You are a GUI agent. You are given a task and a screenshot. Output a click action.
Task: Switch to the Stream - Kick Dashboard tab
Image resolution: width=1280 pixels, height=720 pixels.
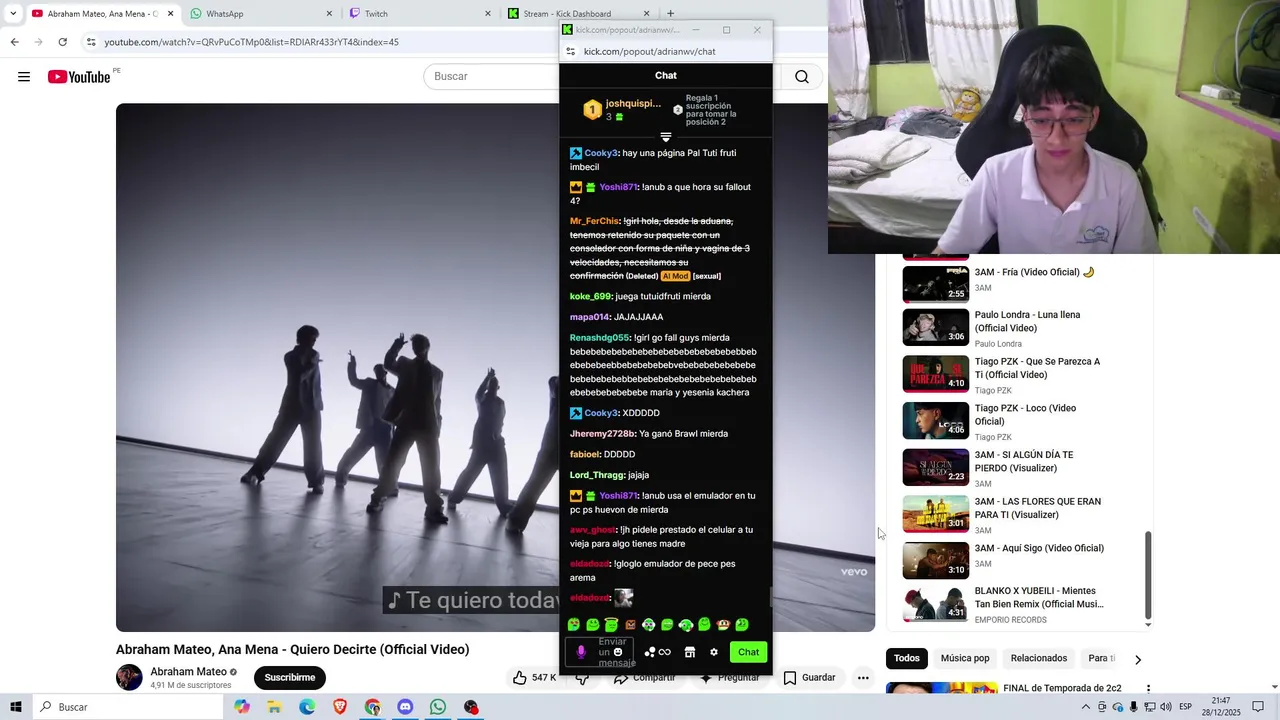(x=578, y=14)
